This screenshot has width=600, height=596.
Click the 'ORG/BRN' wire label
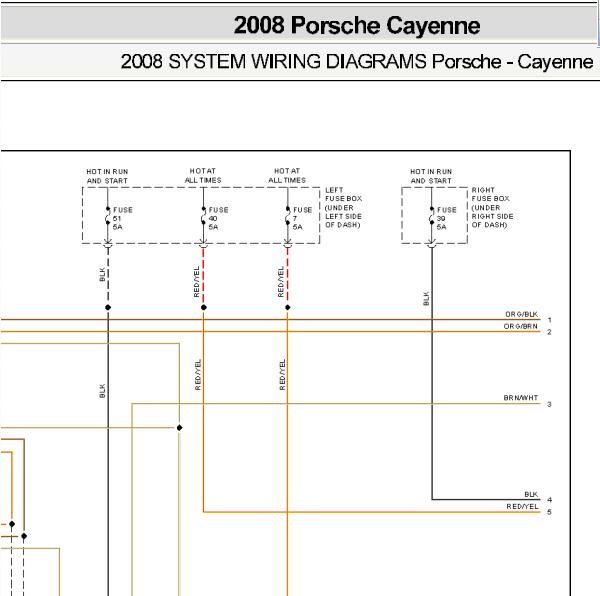pos(520,326)
